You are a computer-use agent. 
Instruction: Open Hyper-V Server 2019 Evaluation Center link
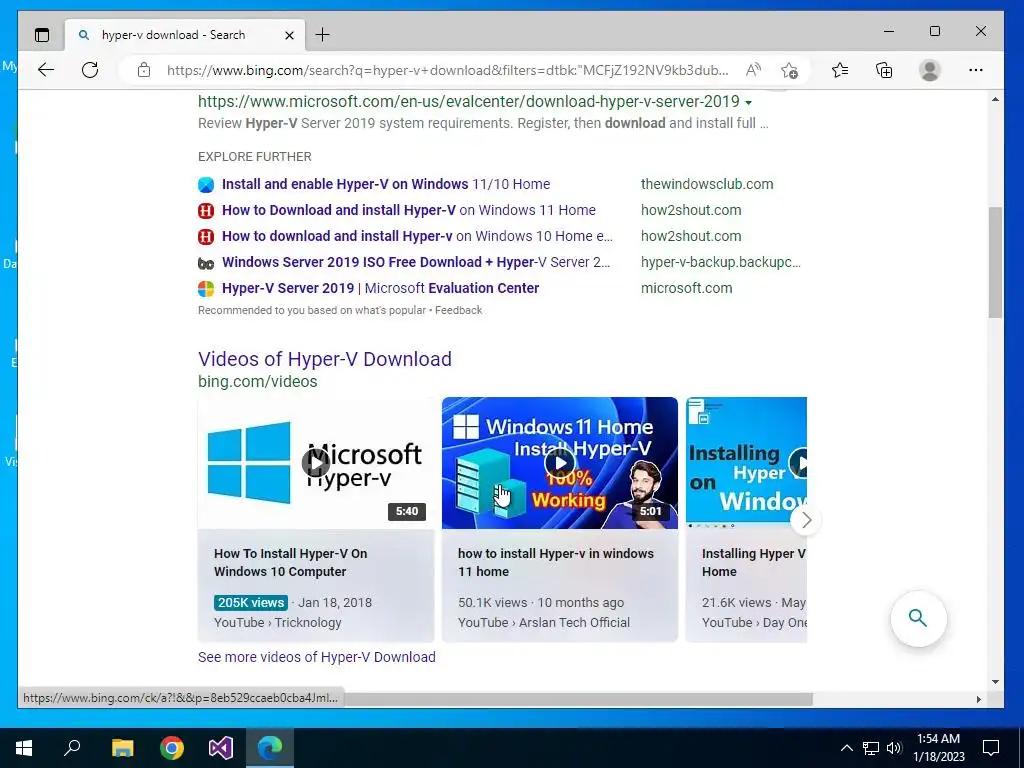point(381,288)
